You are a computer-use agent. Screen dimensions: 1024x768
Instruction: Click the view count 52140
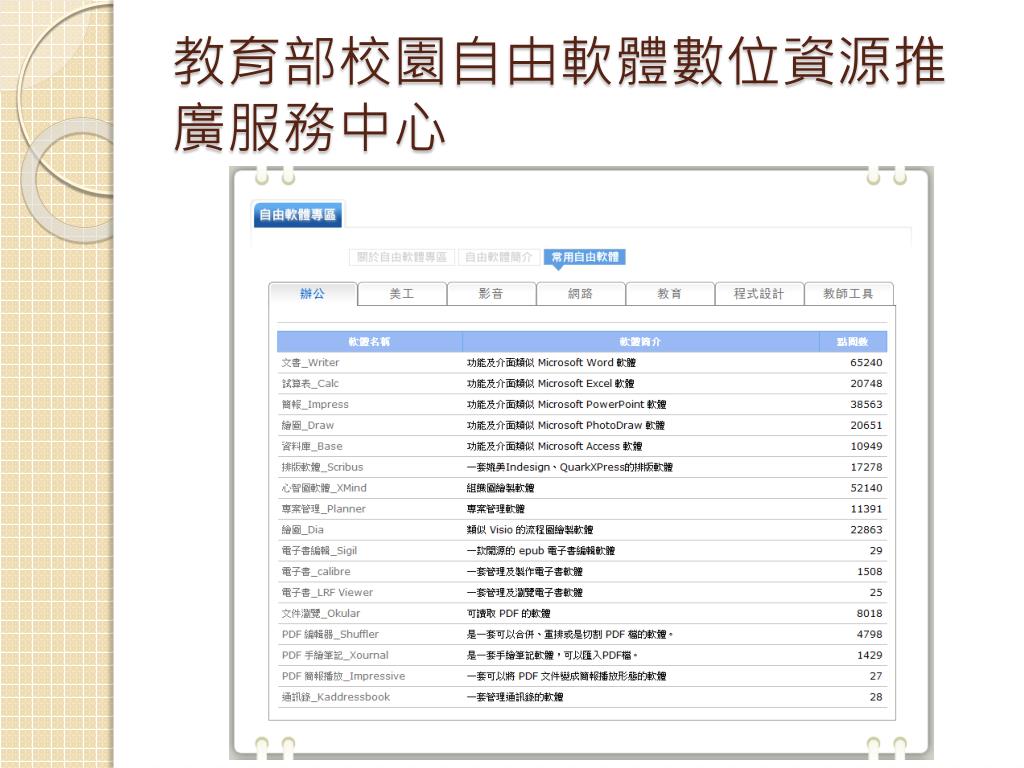866,488
